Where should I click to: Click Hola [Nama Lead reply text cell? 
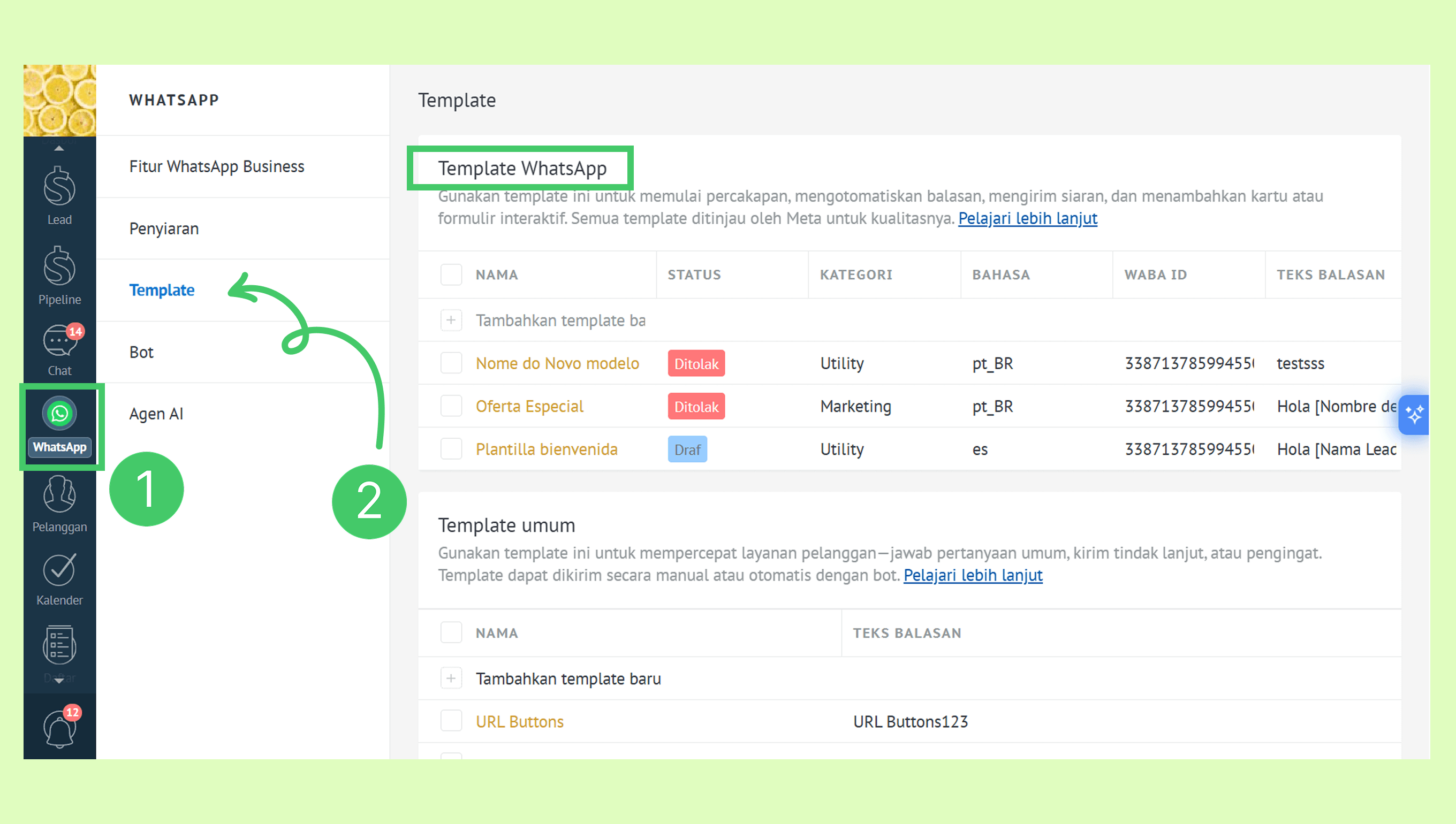click(1337, 449)
